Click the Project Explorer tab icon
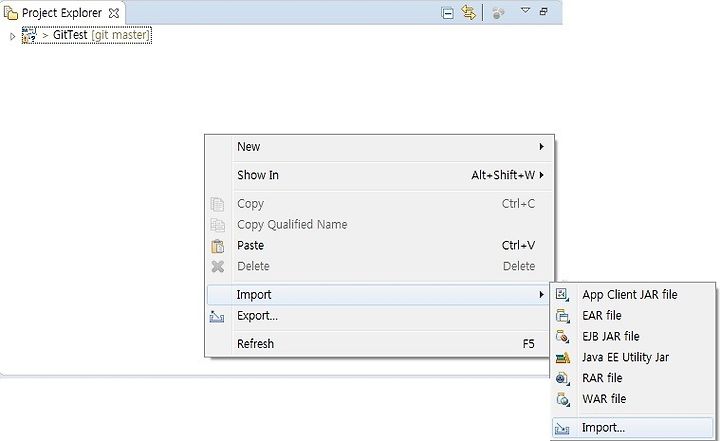 pyautogui.click(x=11, y=13)
